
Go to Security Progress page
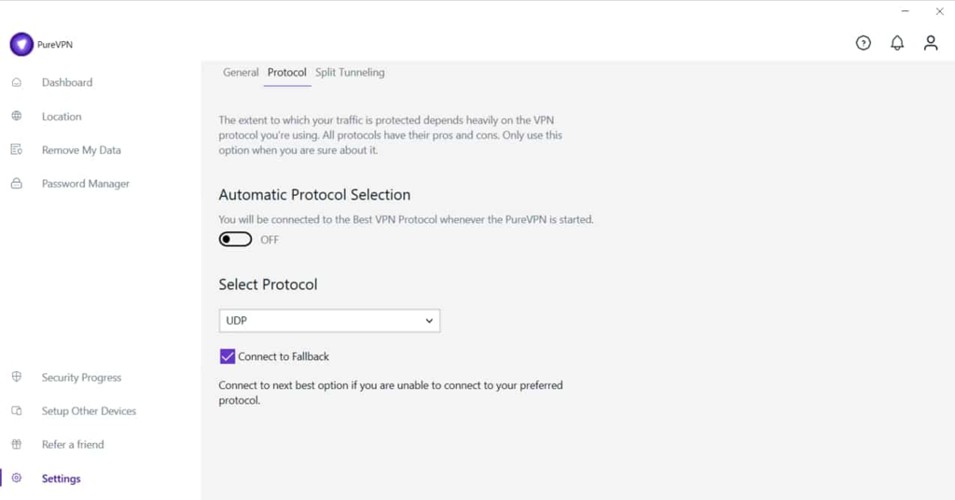[x=81, y=378]
